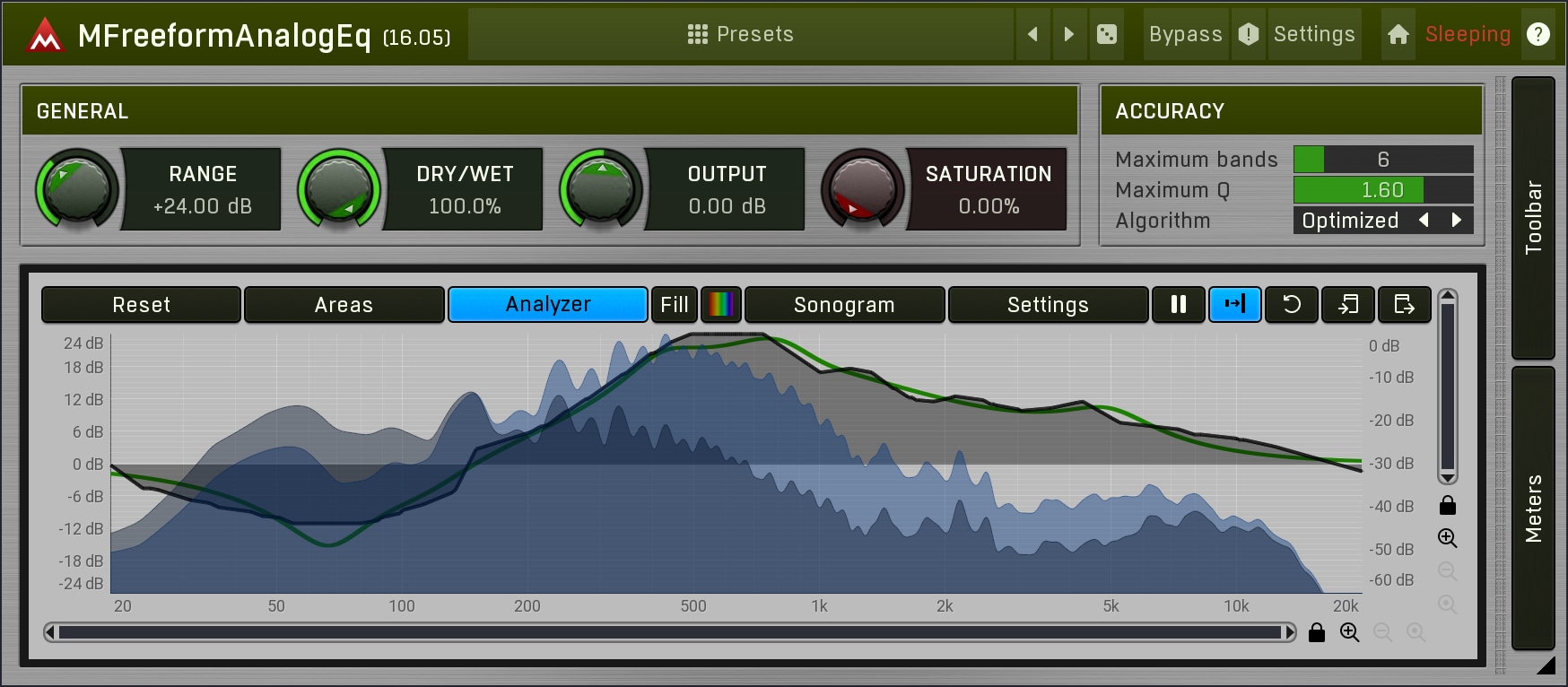Click the version label (16.05)
This screenshot has height=687, width=1568.
[x=416, y=38]
